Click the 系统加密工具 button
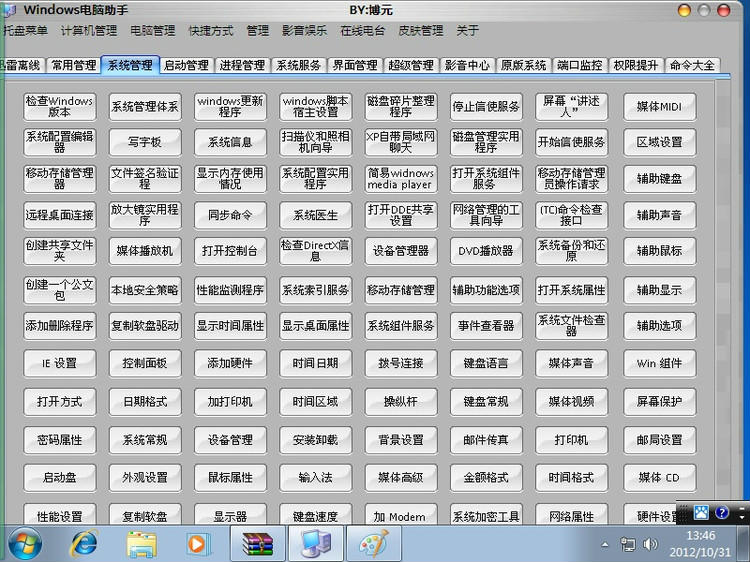This screenshot has height=562, width=750. (486, 514)
